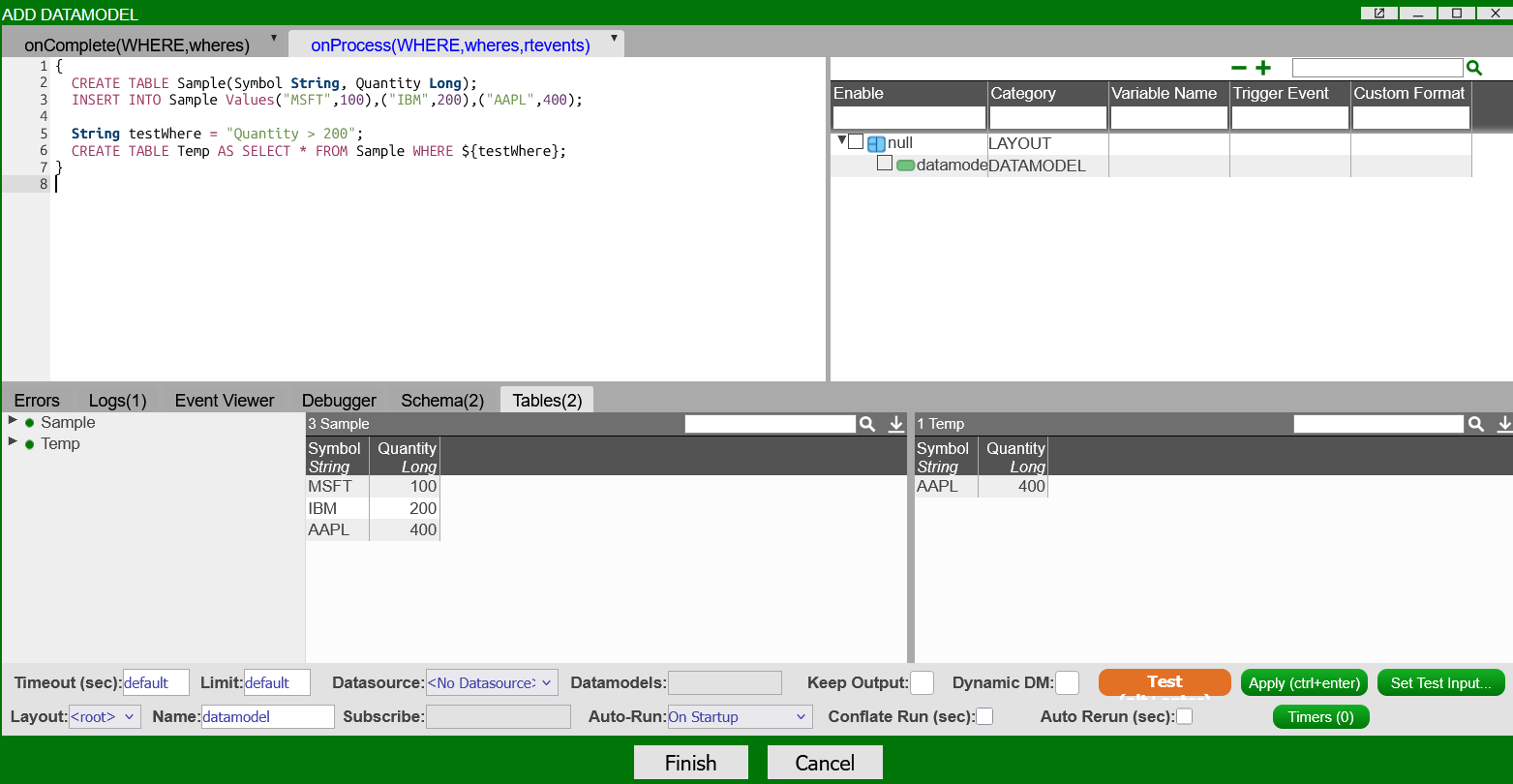
Task: Click the pop-out window icon in title bar
Action: point(1378,13)
